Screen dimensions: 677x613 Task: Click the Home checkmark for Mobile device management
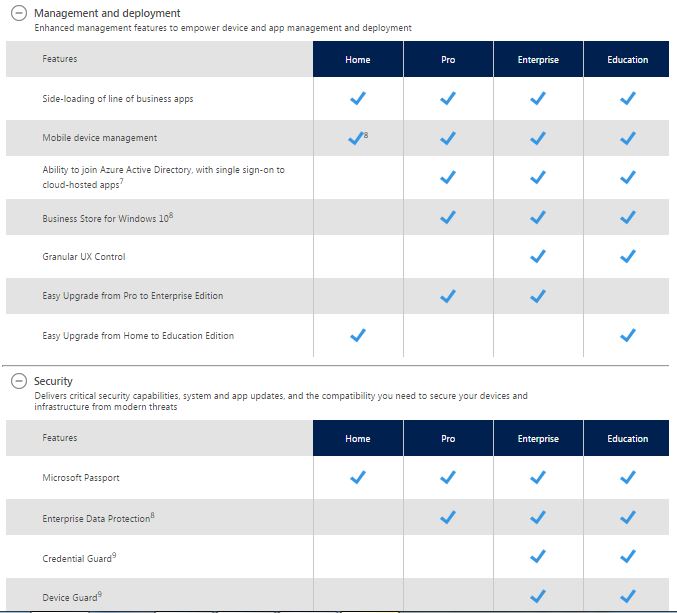tap(357, 138)
